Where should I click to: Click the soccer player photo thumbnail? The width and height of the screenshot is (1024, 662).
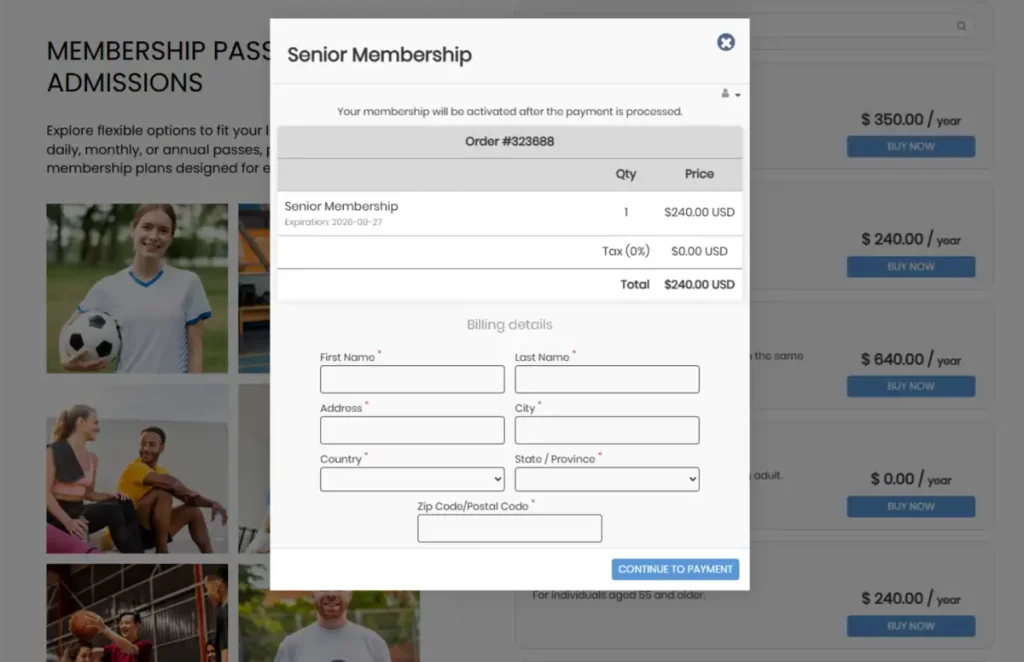click(137, 287)
